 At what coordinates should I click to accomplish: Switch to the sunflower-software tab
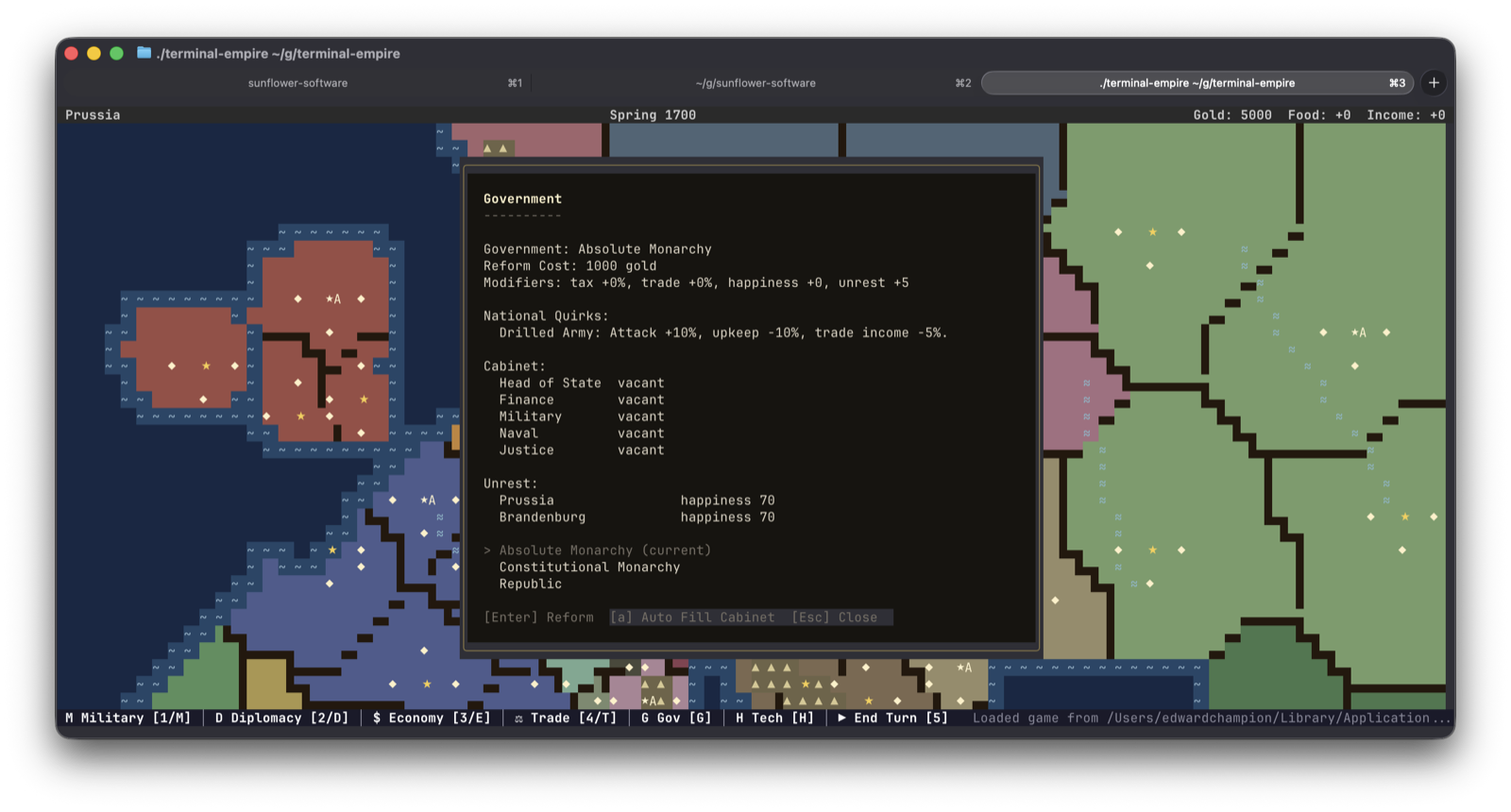pos(297,83)
